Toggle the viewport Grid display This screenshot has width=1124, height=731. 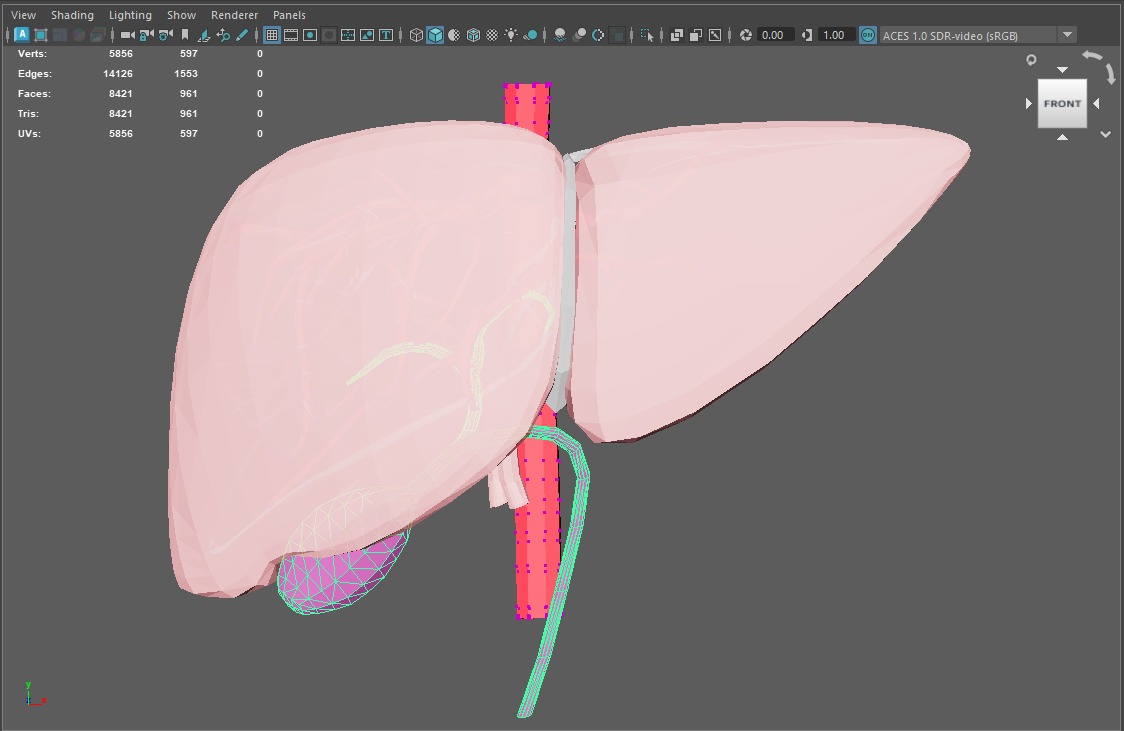pos(272,35)
